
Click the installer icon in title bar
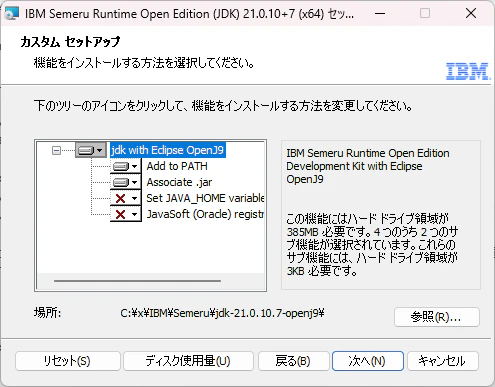pyautogui.click(x=12, y=14)
